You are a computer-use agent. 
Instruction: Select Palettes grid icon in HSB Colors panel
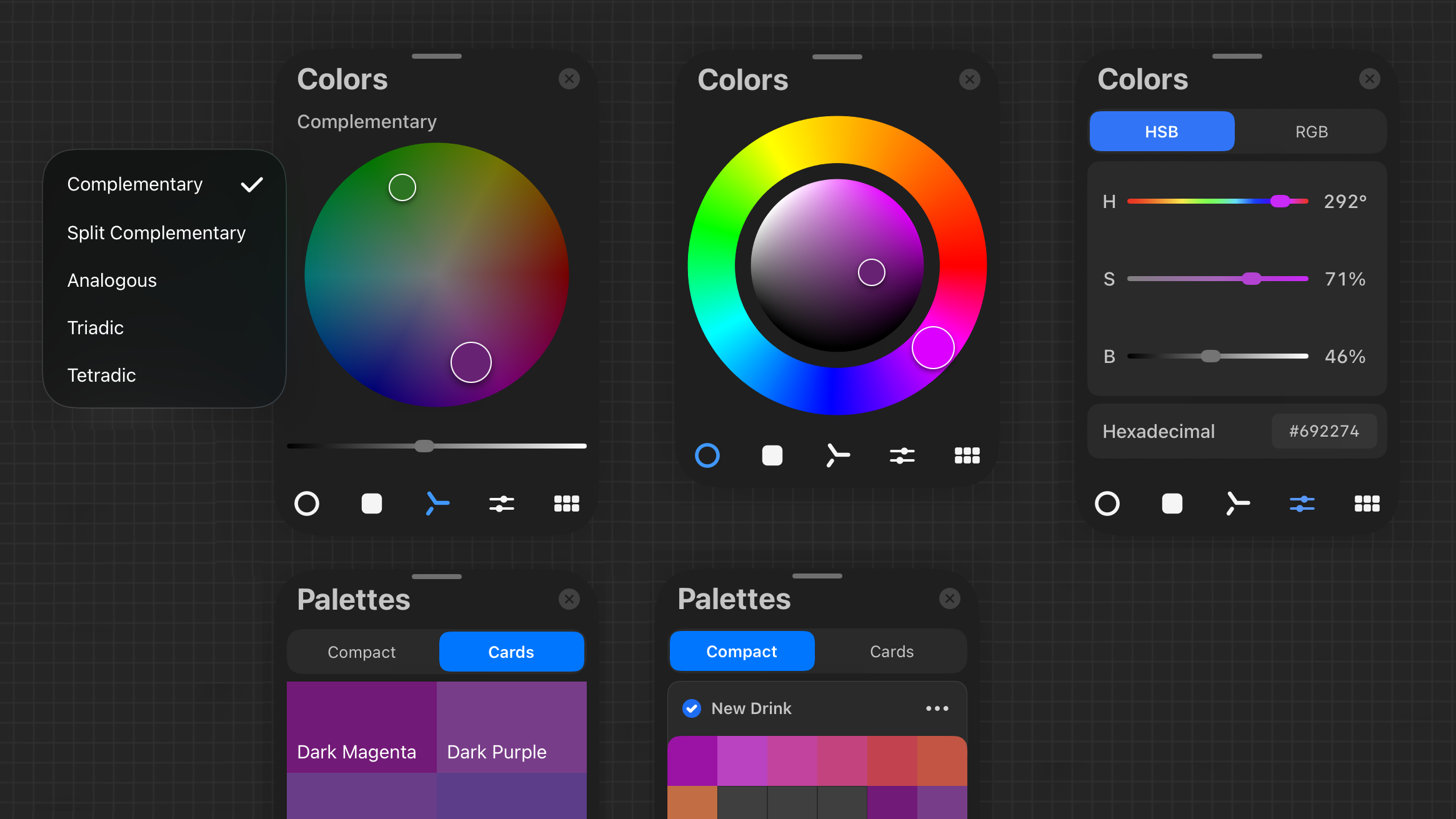(x=1367, y=504)
